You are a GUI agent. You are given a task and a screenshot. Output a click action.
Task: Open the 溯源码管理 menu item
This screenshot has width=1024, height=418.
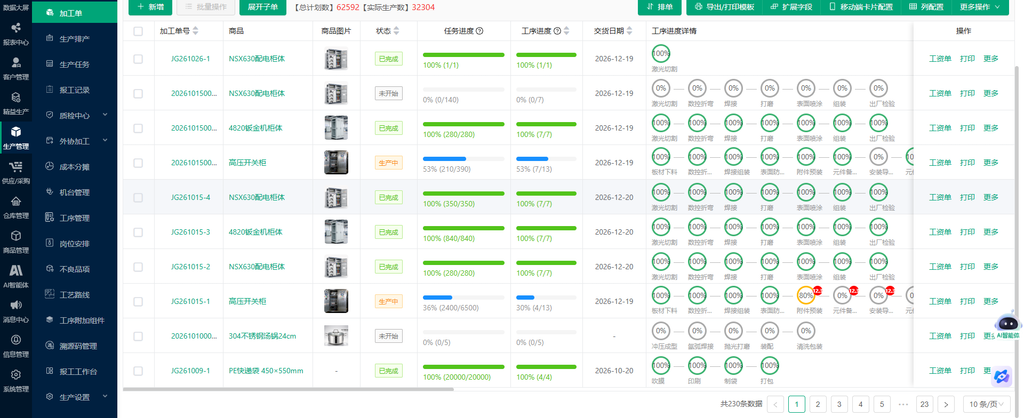point(74,346)
